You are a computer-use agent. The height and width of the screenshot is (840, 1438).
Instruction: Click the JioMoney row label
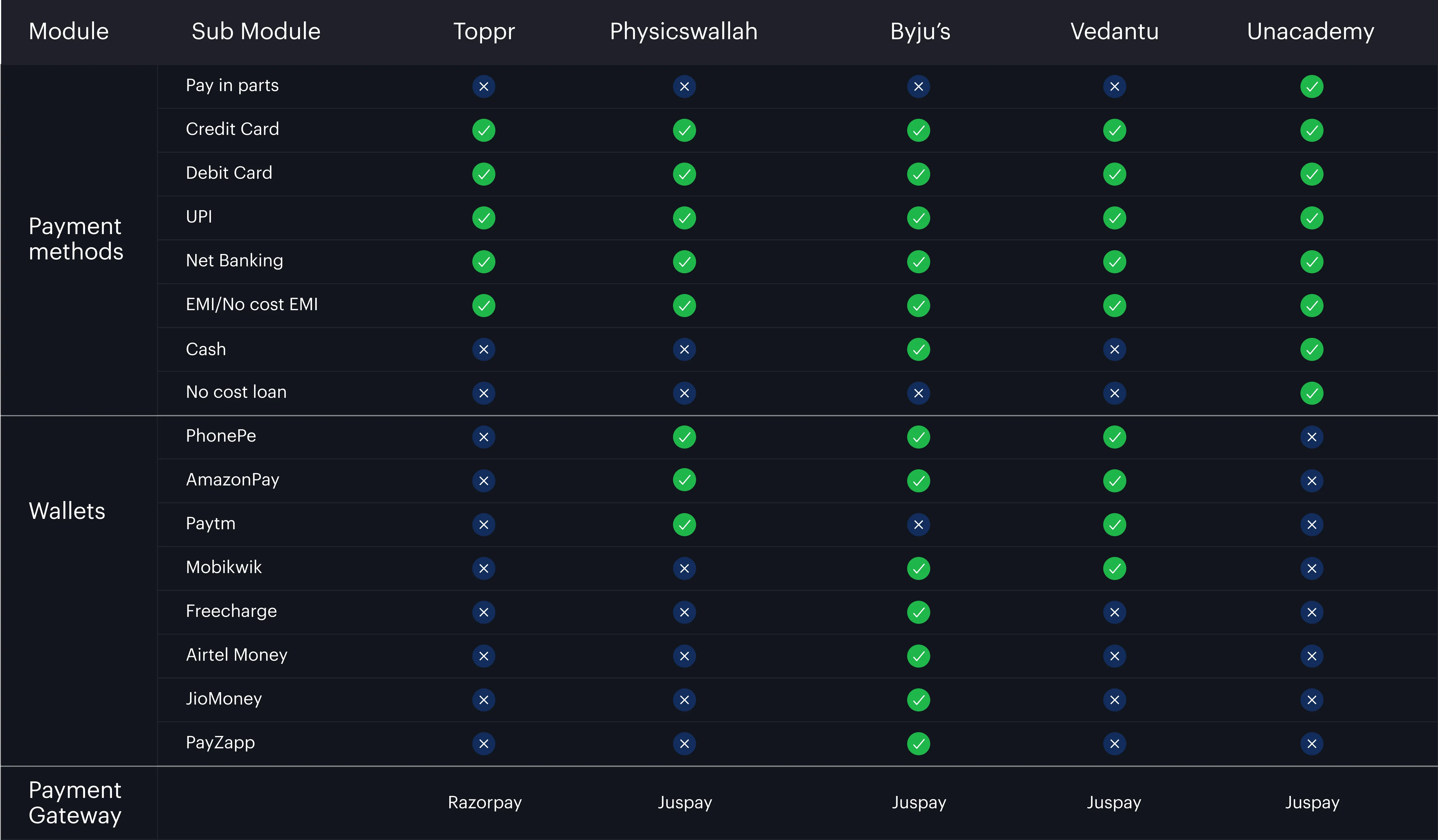point(224,699)
